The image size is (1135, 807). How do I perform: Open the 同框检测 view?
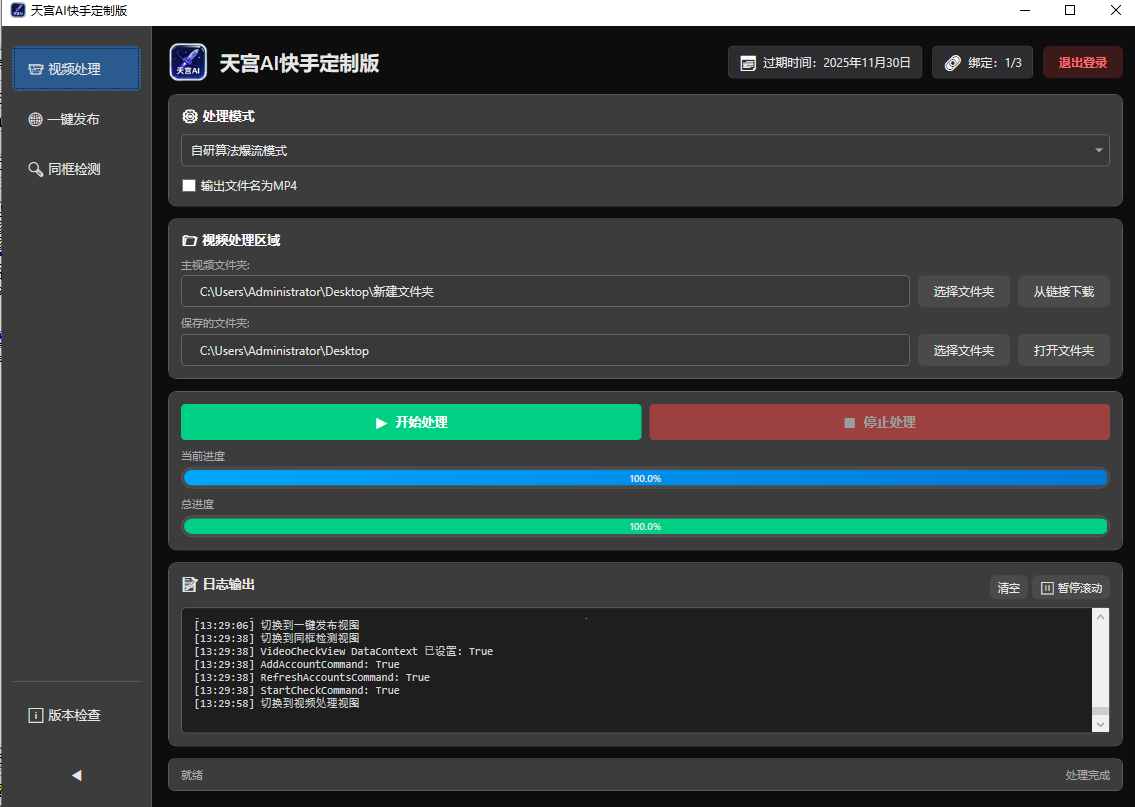point(66,170)
